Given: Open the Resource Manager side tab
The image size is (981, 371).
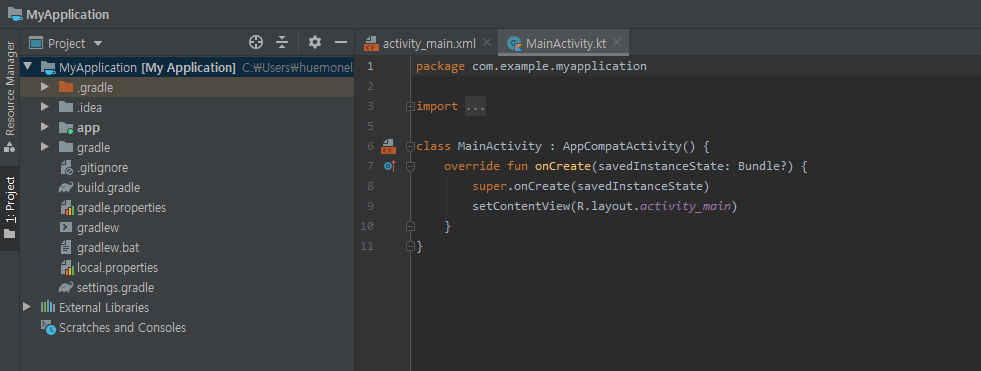Looking at the screenshot, I should click(9, 97).
